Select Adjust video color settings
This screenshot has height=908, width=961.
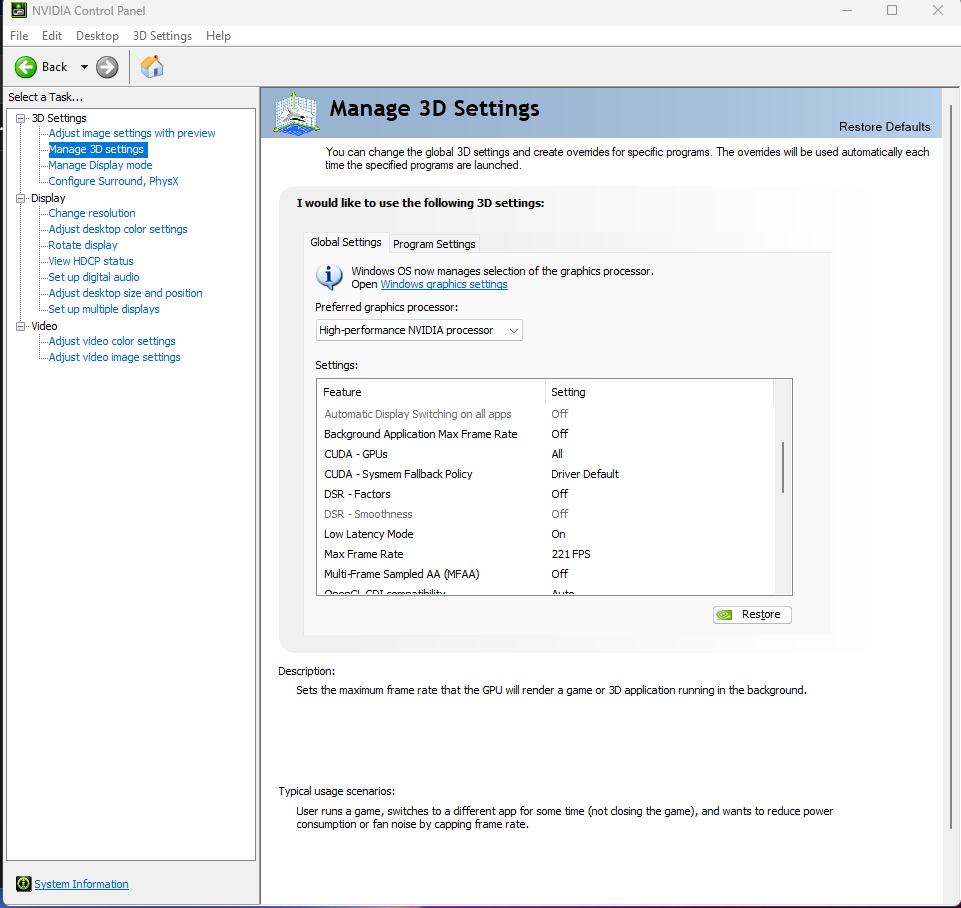[x=112, y=341]
